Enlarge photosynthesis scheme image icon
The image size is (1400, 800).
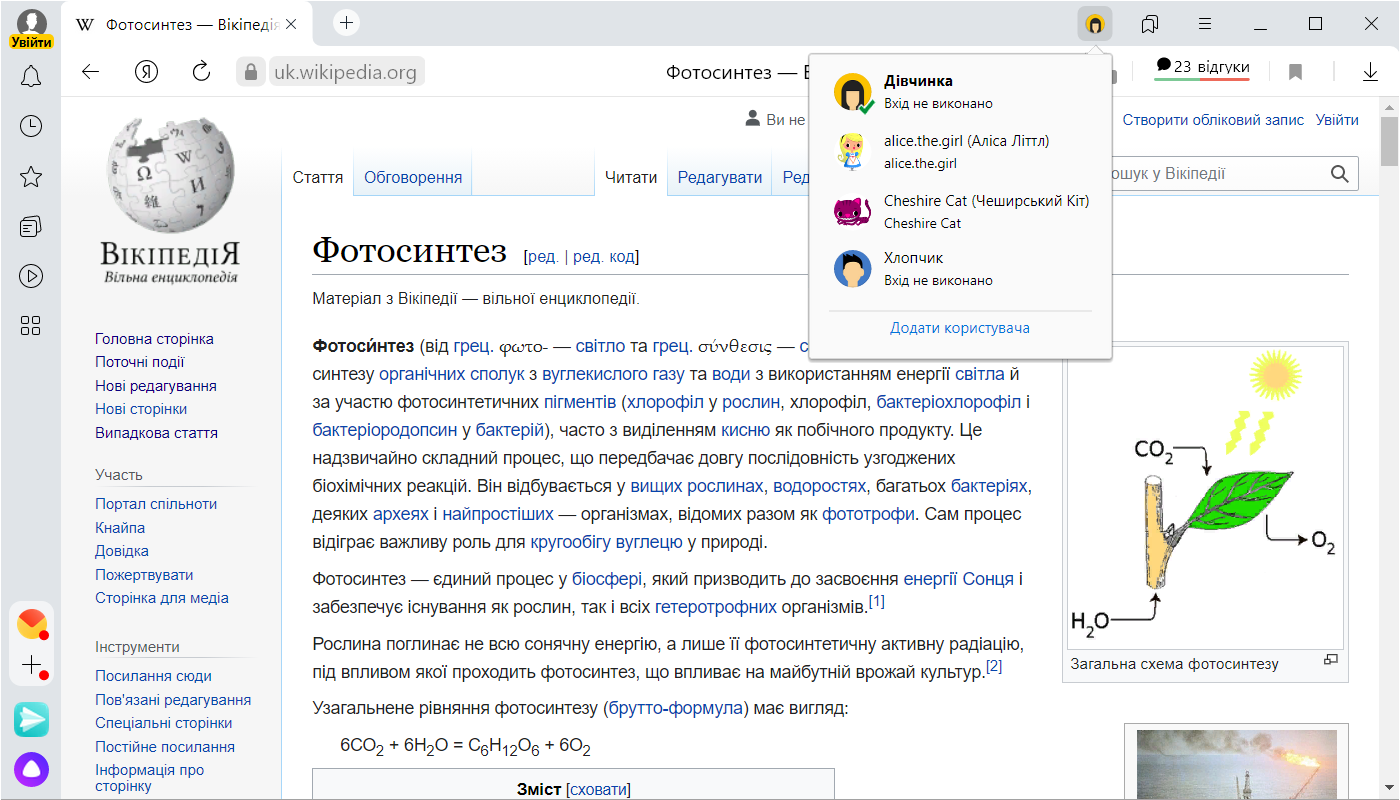pyautogui.click(x=1330, y=660)
